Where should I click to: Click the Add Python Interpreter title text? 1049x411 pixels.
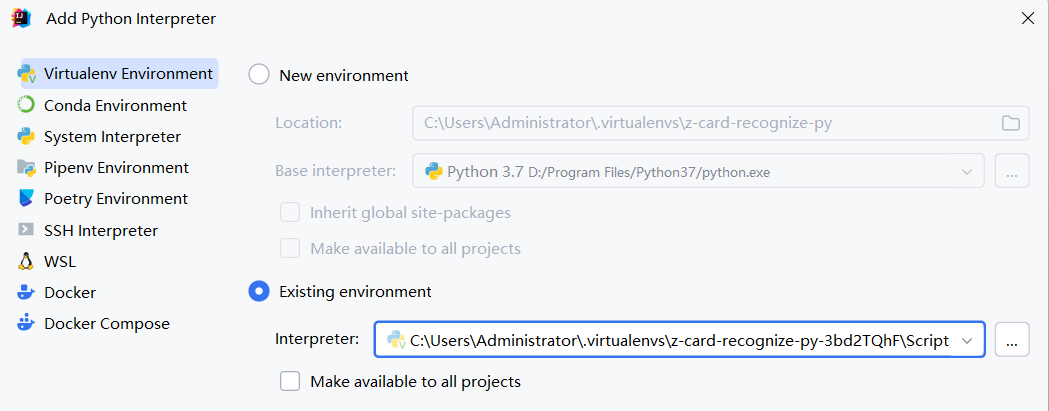[x=131, y=19]
